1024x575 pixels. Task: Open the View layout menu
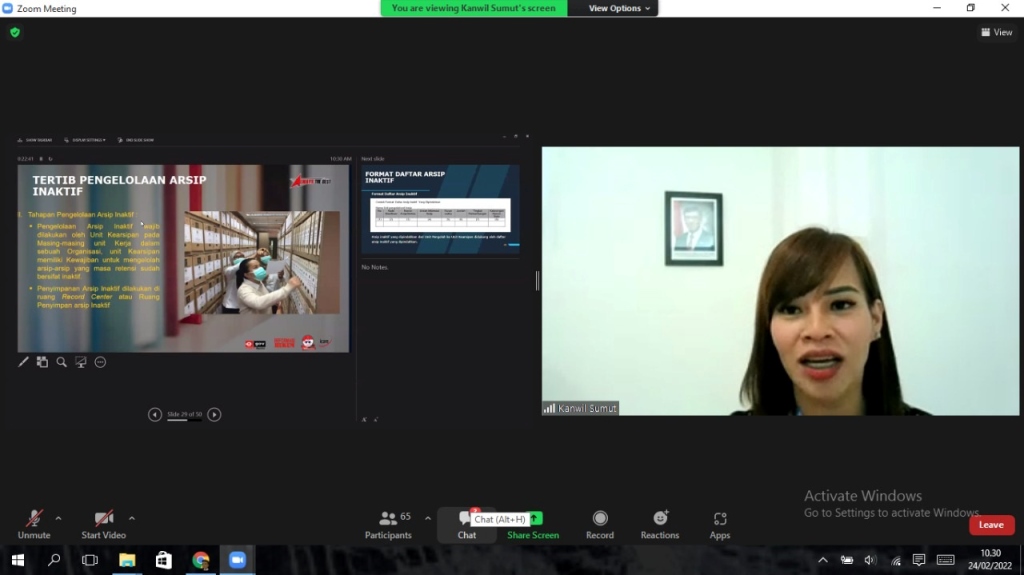pyautogui.click(x=997, y=32)
